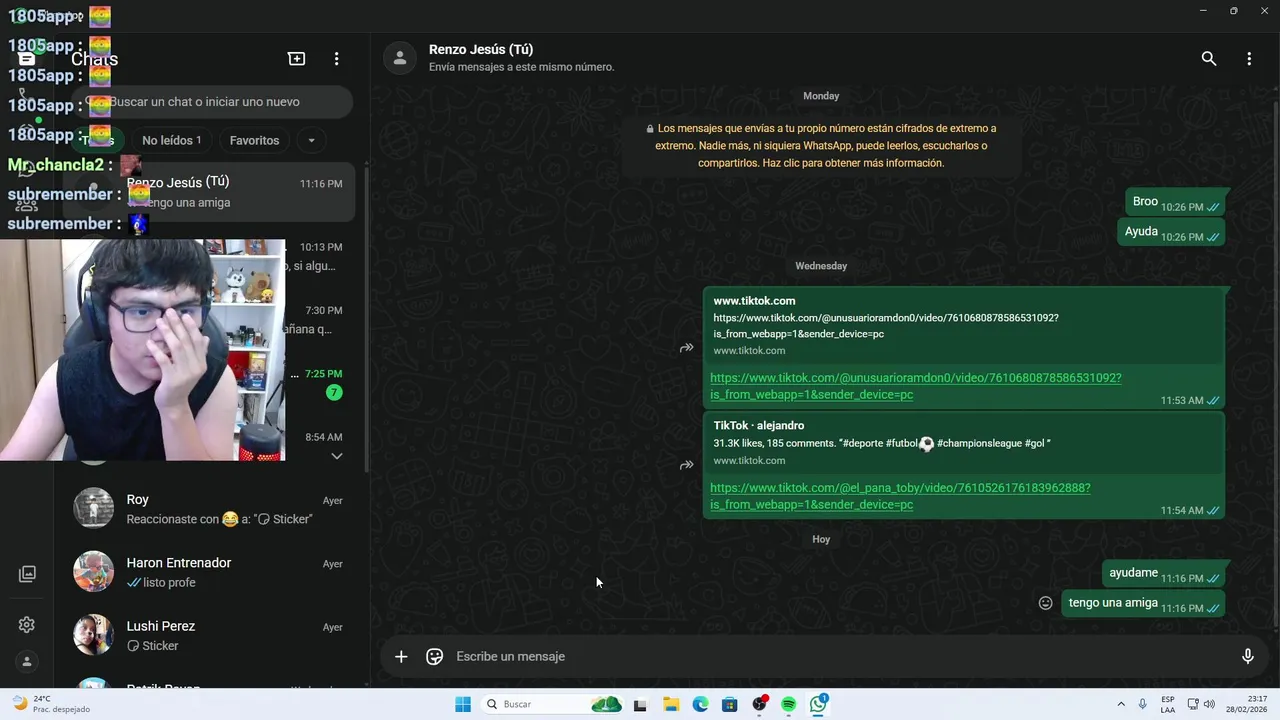Screen dimensions: 1280x720
Task: Select the Favoritos filter tab
Action: pos(254,140)
